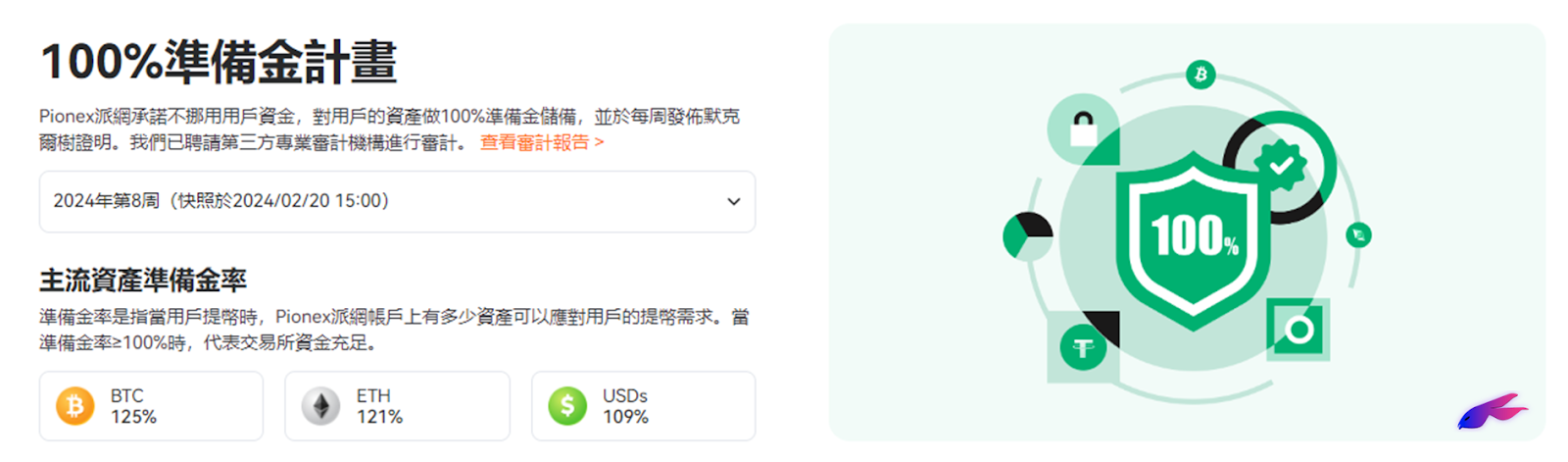Click the pie chart icon in illustration
The height and width of the screenshot is (462, 1568).
(1028, 235)
